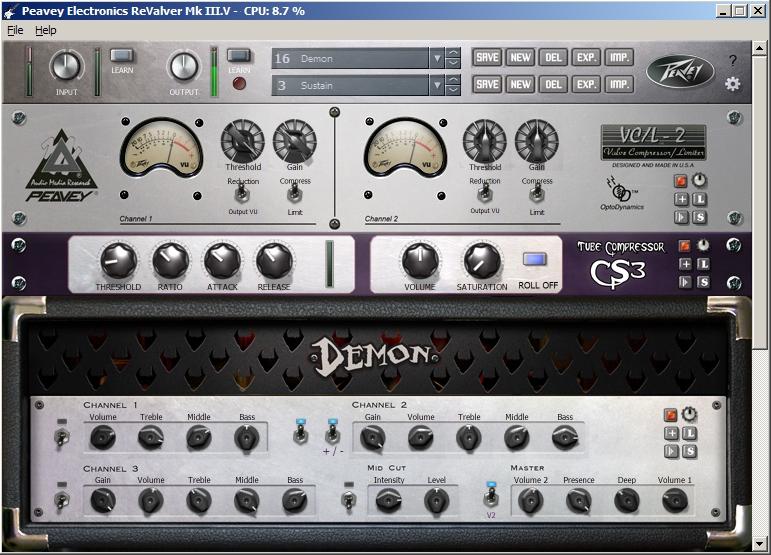
Task: Click the small knob on the VC/L-2 module
Action: 700,180
